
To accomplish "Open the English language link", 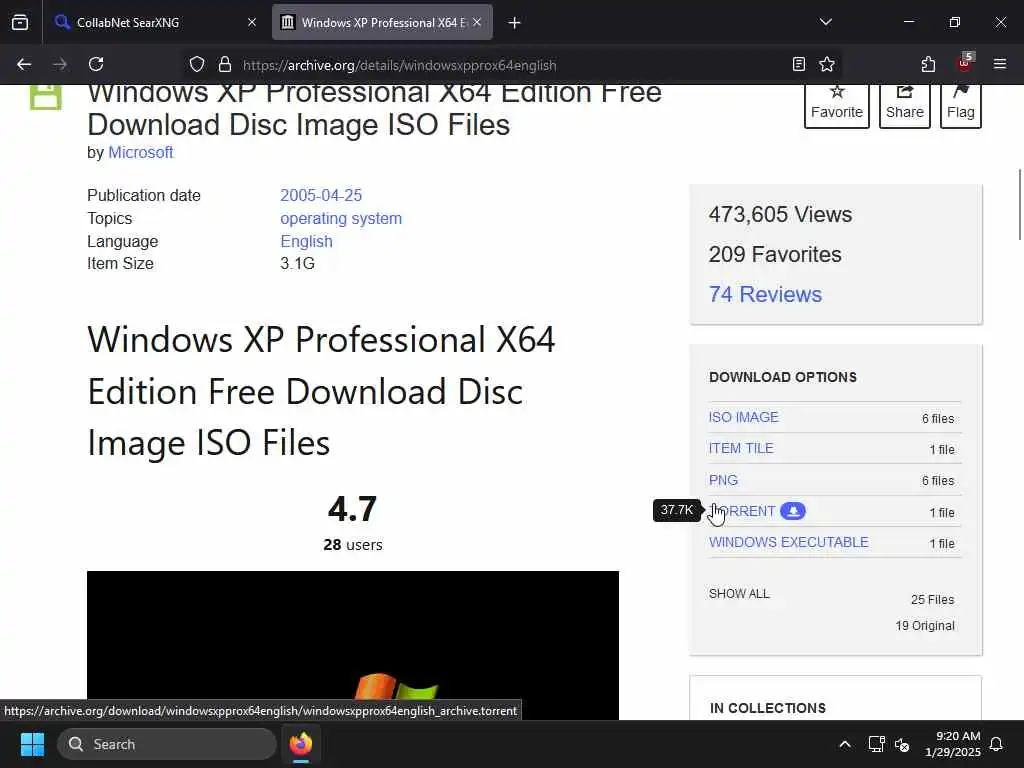I will click(x=306, y=242).
